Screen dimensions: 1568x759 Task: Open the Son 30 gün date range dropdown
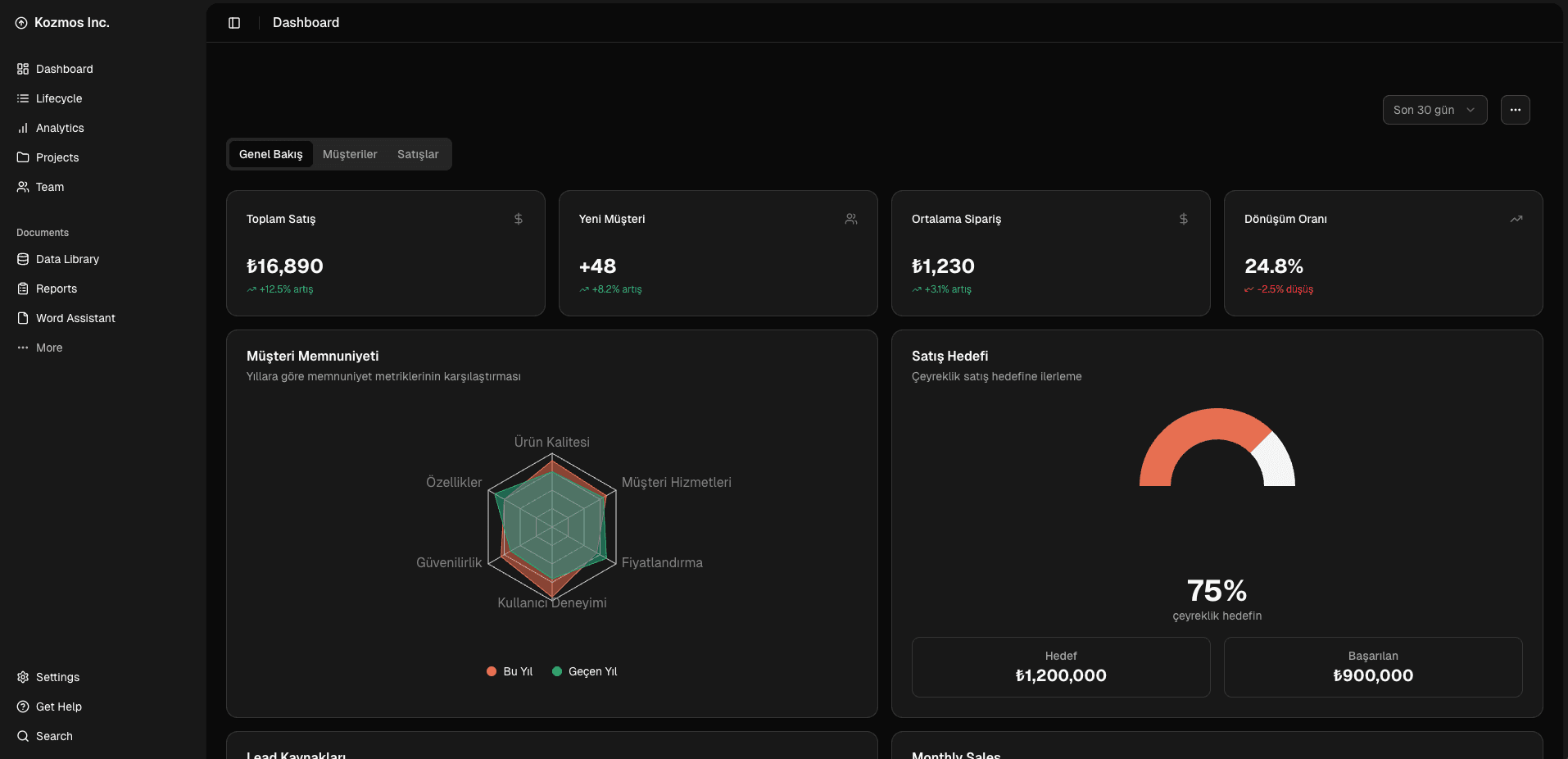pyautogui.click(x=1435, y=110)
